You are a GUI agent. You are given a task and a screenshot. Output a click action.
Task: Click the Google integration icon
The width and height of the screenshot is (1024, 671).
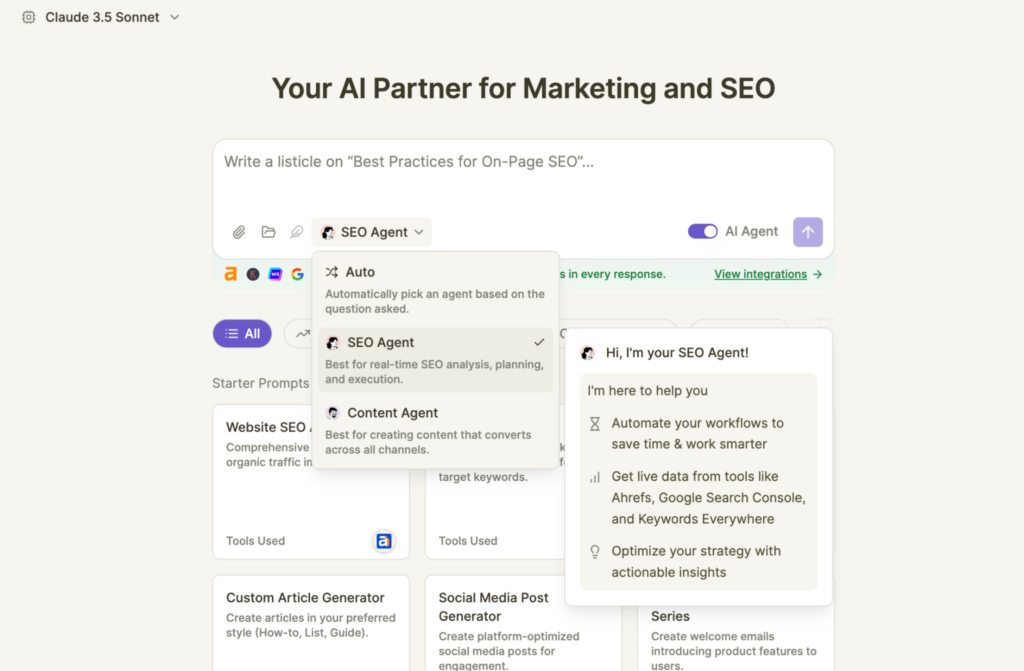pyautogui.click(x=298, y=274)
